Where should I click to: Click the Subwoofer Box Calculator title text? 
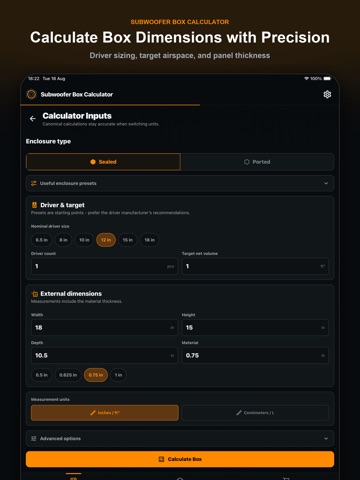tap(77, 94)
